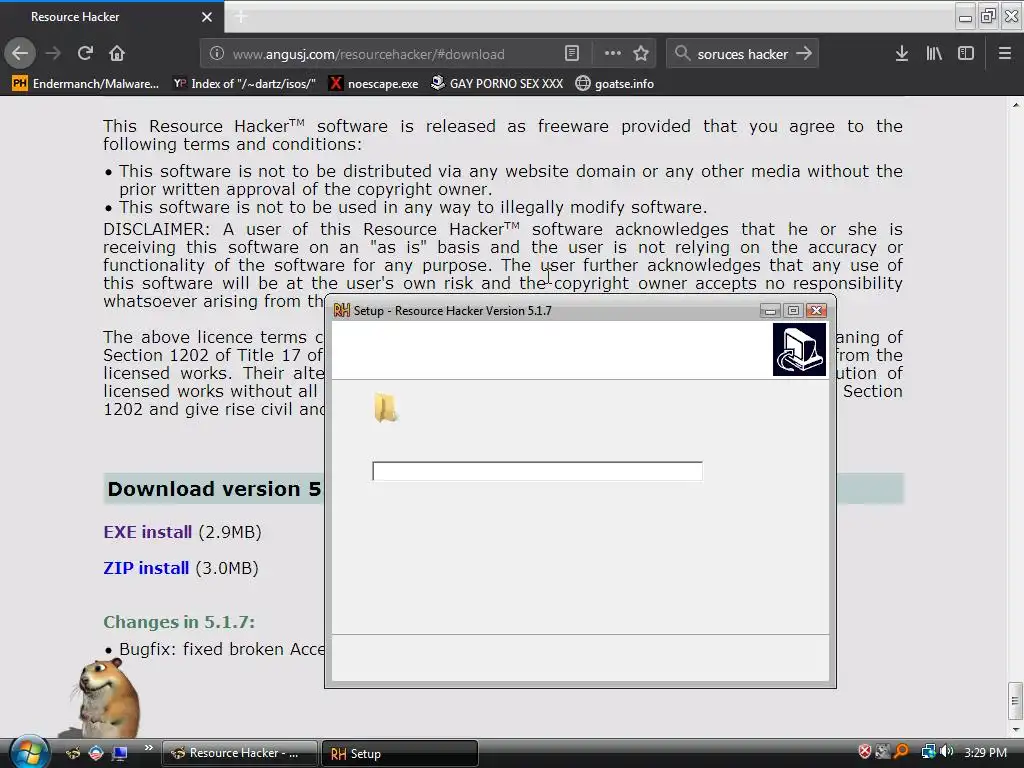The width and height of the screenshot is (1024, 768).
Task: Reload the current page
Action: coord(85,53)
